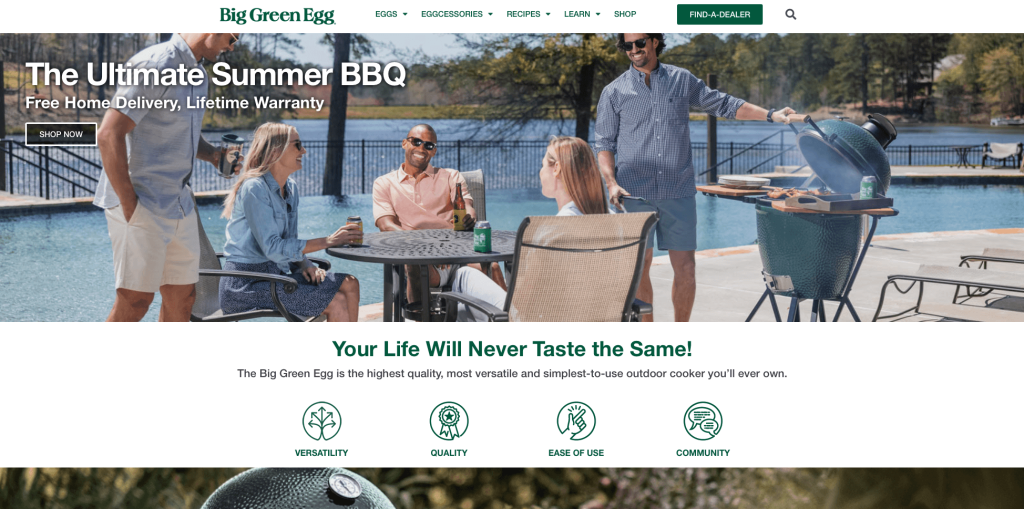Open the Learn dropdown menu
The image size is (1024, 509).
tap(582, 14)
